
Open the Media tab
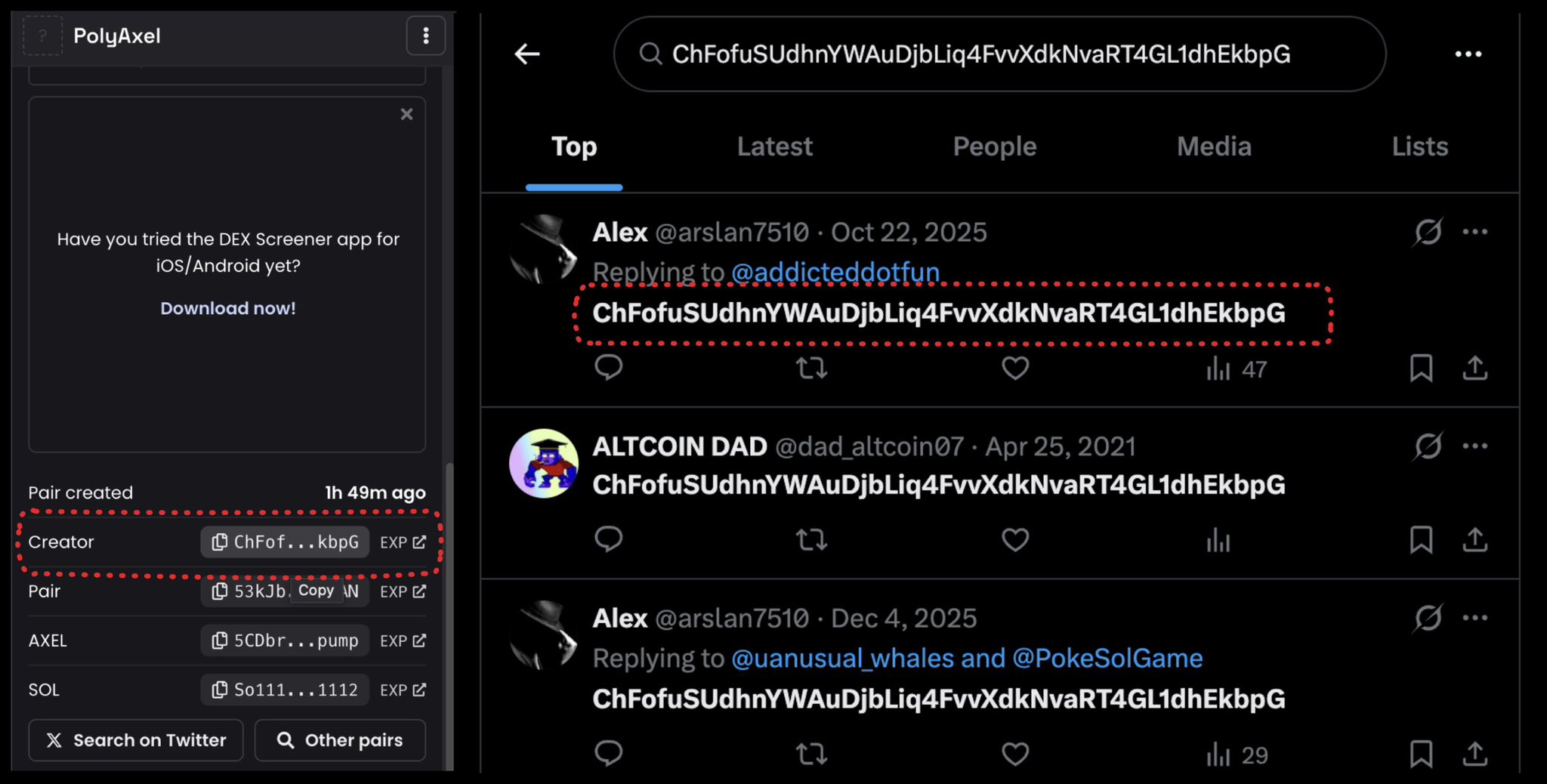click(x=1214, y=147)
